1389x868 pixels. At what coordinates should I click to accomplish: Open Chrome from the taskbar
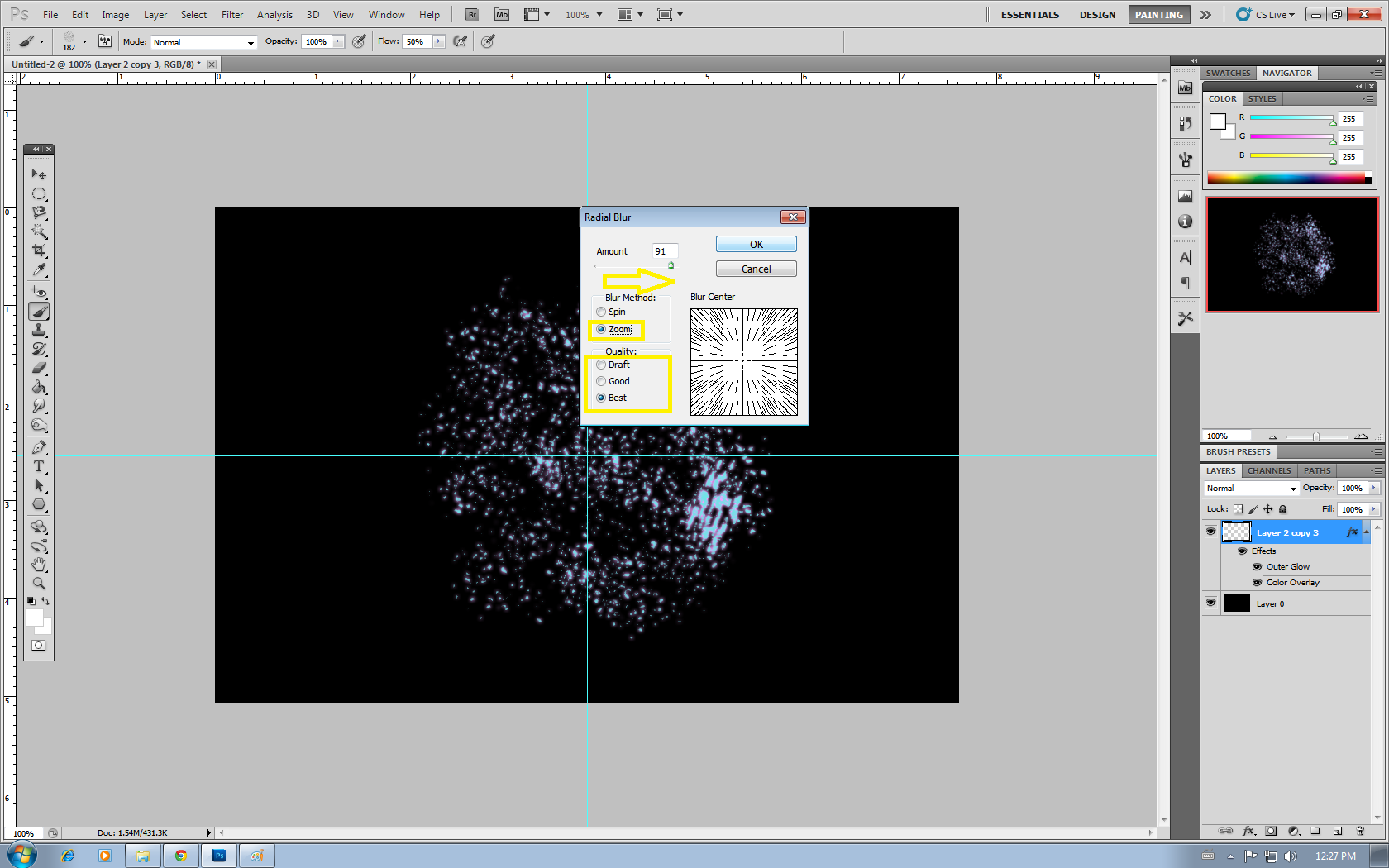[x=180, y=856]
